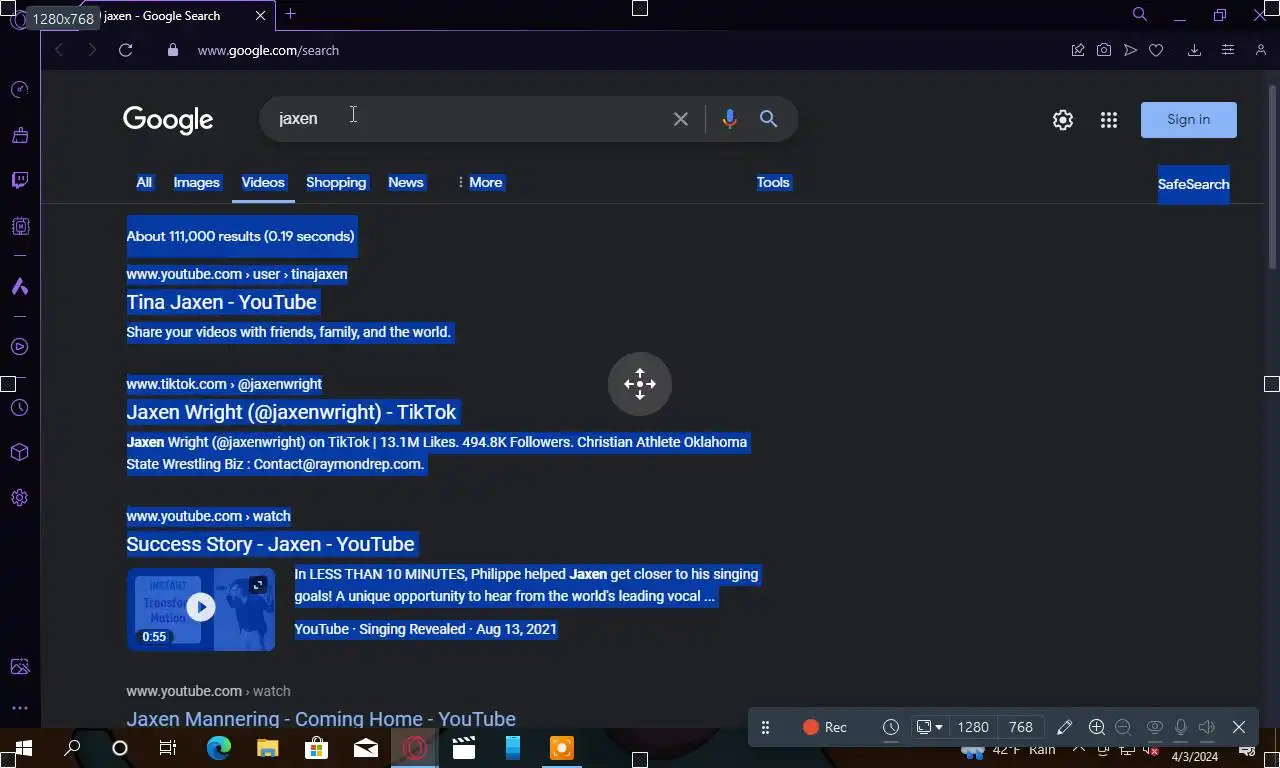This screenshot has height=768, width=1280.
Task: Open Success Story - Jaxen - YouTube result
Action: click(270, 544)
